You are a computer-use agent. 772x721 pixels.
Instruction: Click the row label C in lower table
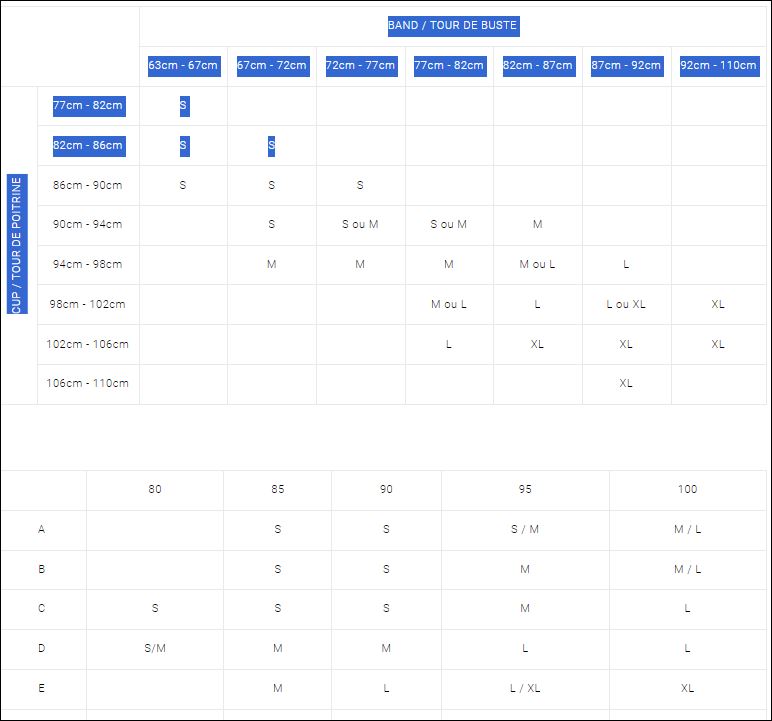pyautogui.click(x=42, y=608)
